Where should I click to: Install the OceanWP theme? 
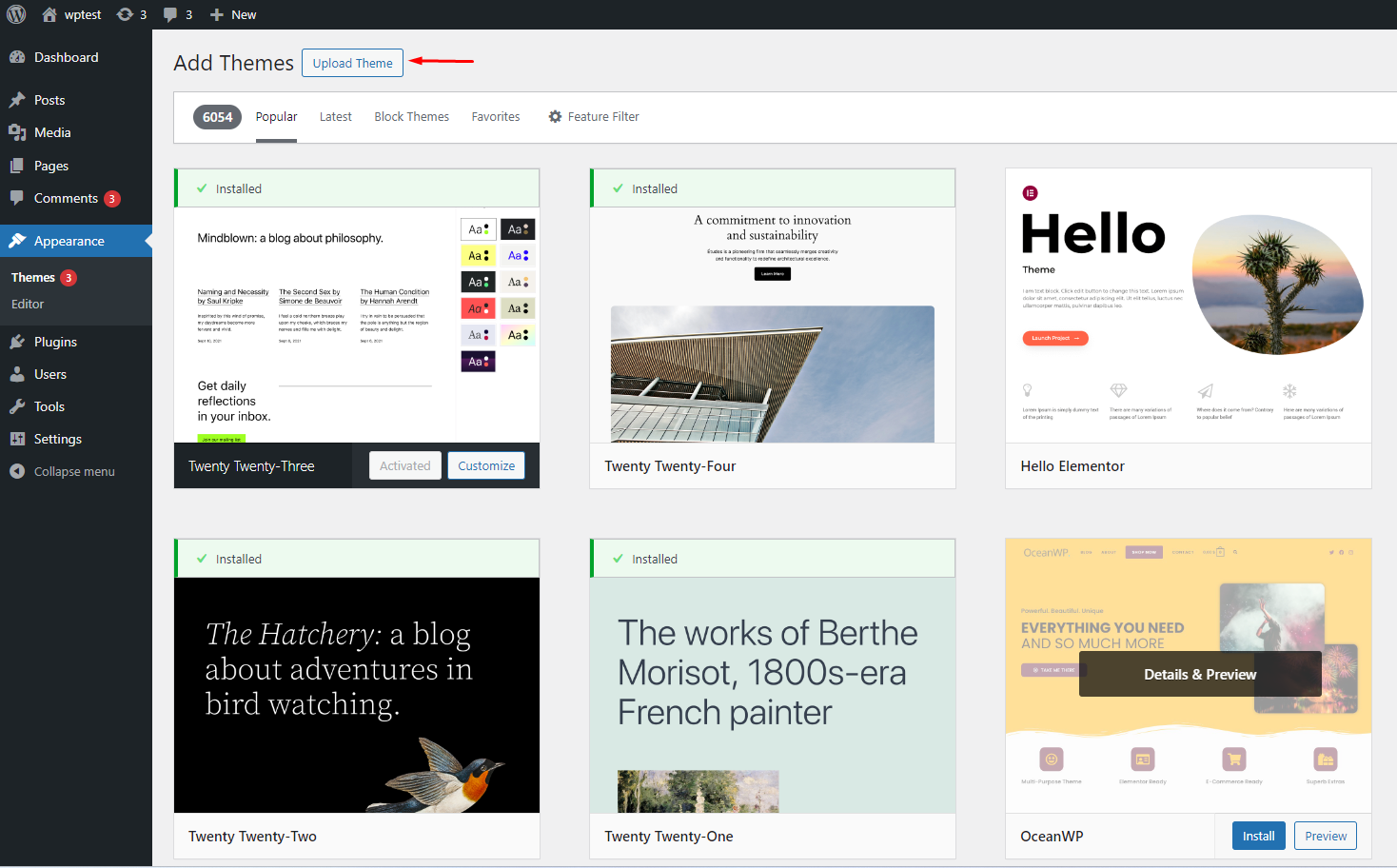click(x=1258, y=836)
